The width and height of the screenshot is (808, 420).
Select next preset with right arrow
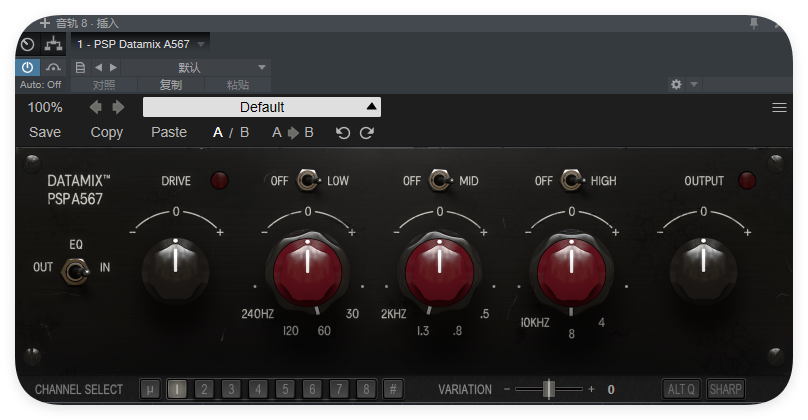[118, 107]
